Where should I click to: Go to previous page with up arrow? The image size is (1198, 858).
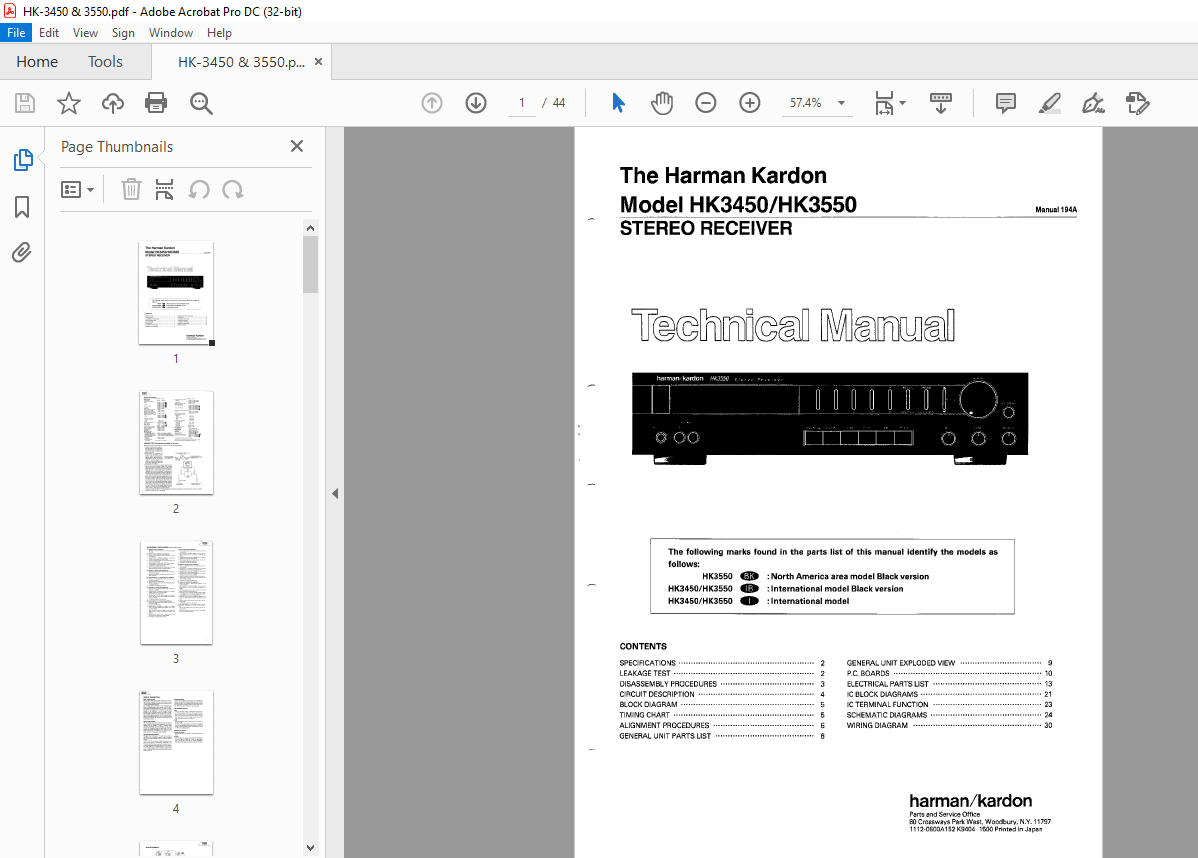(432, 103)
